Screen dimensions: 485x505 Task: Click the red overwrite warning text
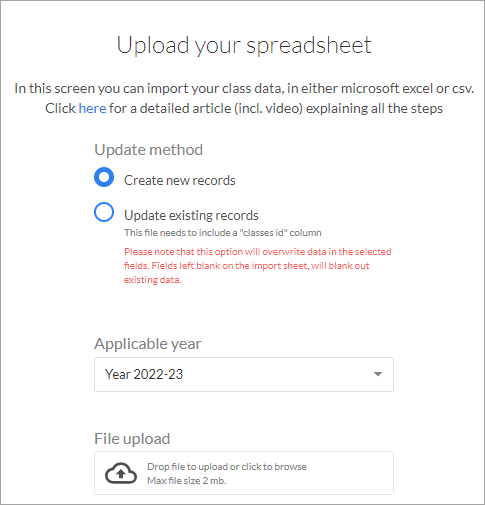coord(257,266)
